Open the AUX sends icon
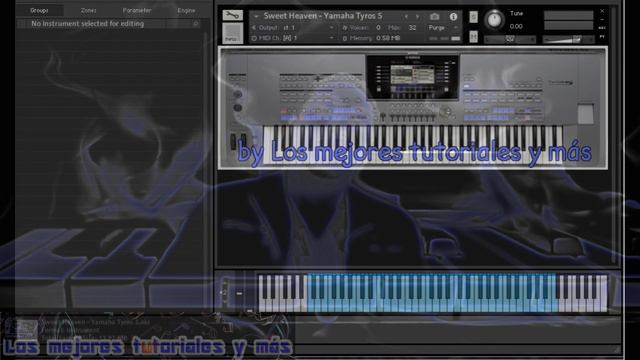This screenshot has height=360, width=640. pos(602,28)
